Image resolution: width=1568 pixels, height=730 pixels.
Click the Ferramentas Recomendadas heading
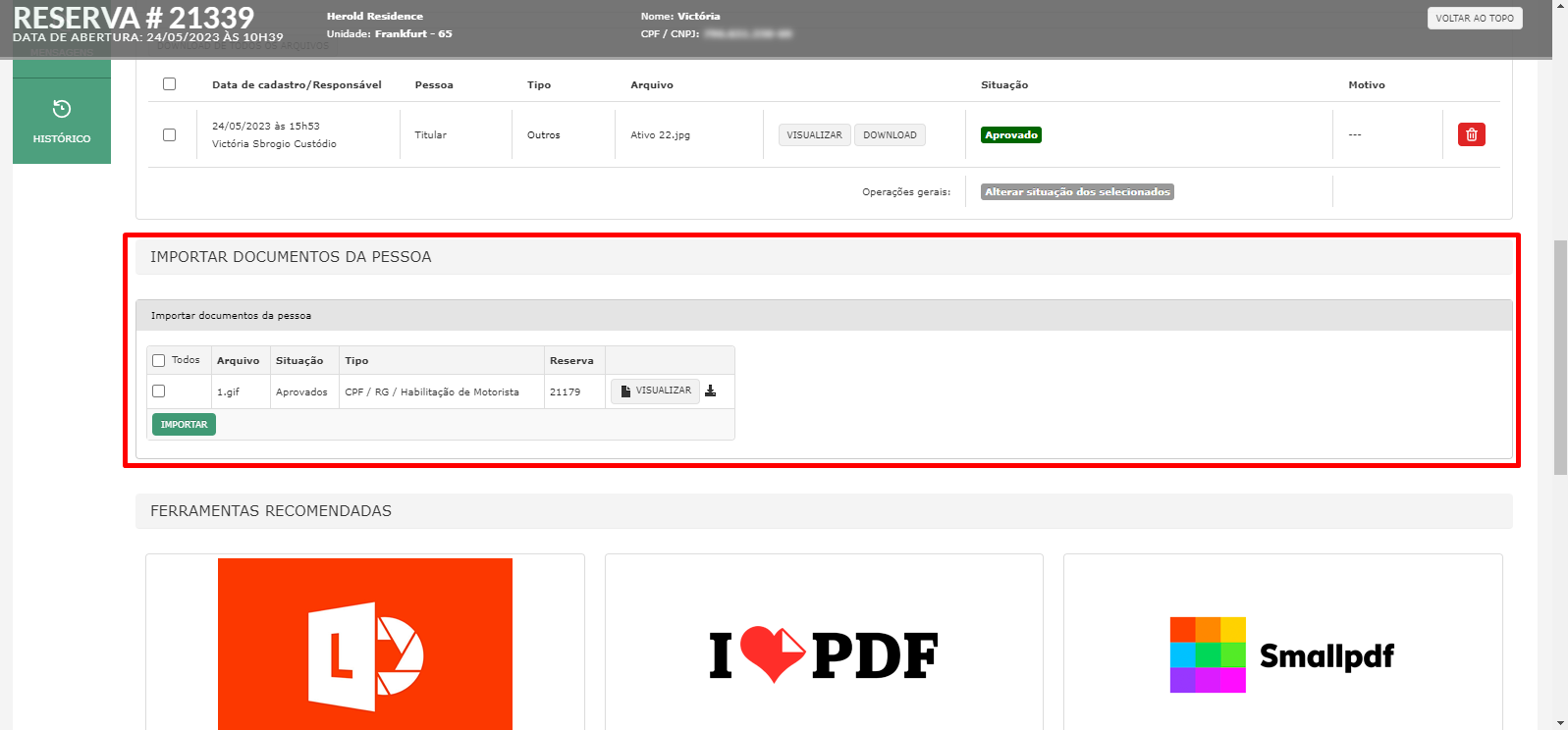point(271,511)
